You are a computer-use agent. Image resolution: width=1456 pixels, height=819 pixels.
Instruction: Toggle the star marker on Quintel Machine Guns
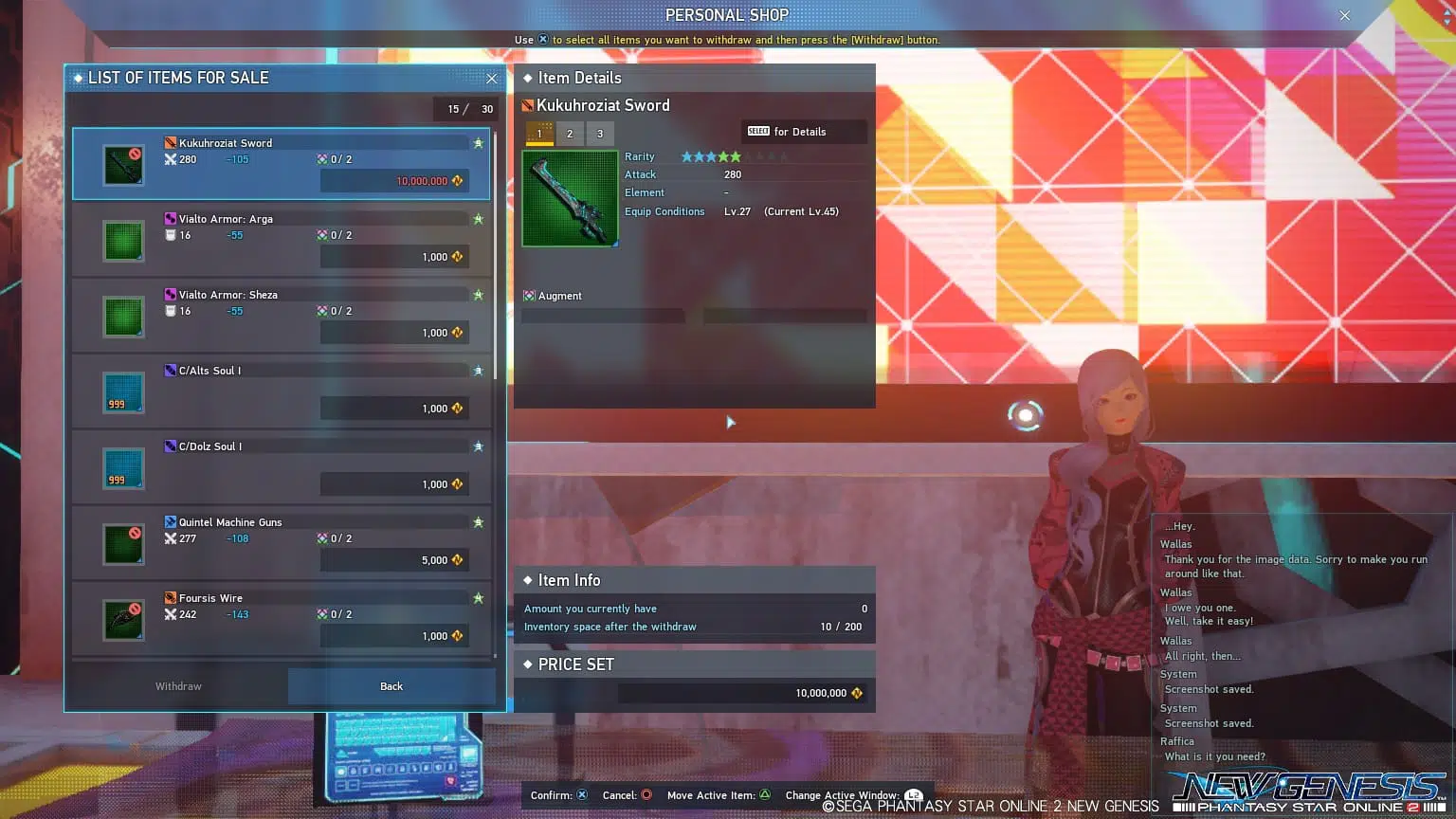pos(478,522)
